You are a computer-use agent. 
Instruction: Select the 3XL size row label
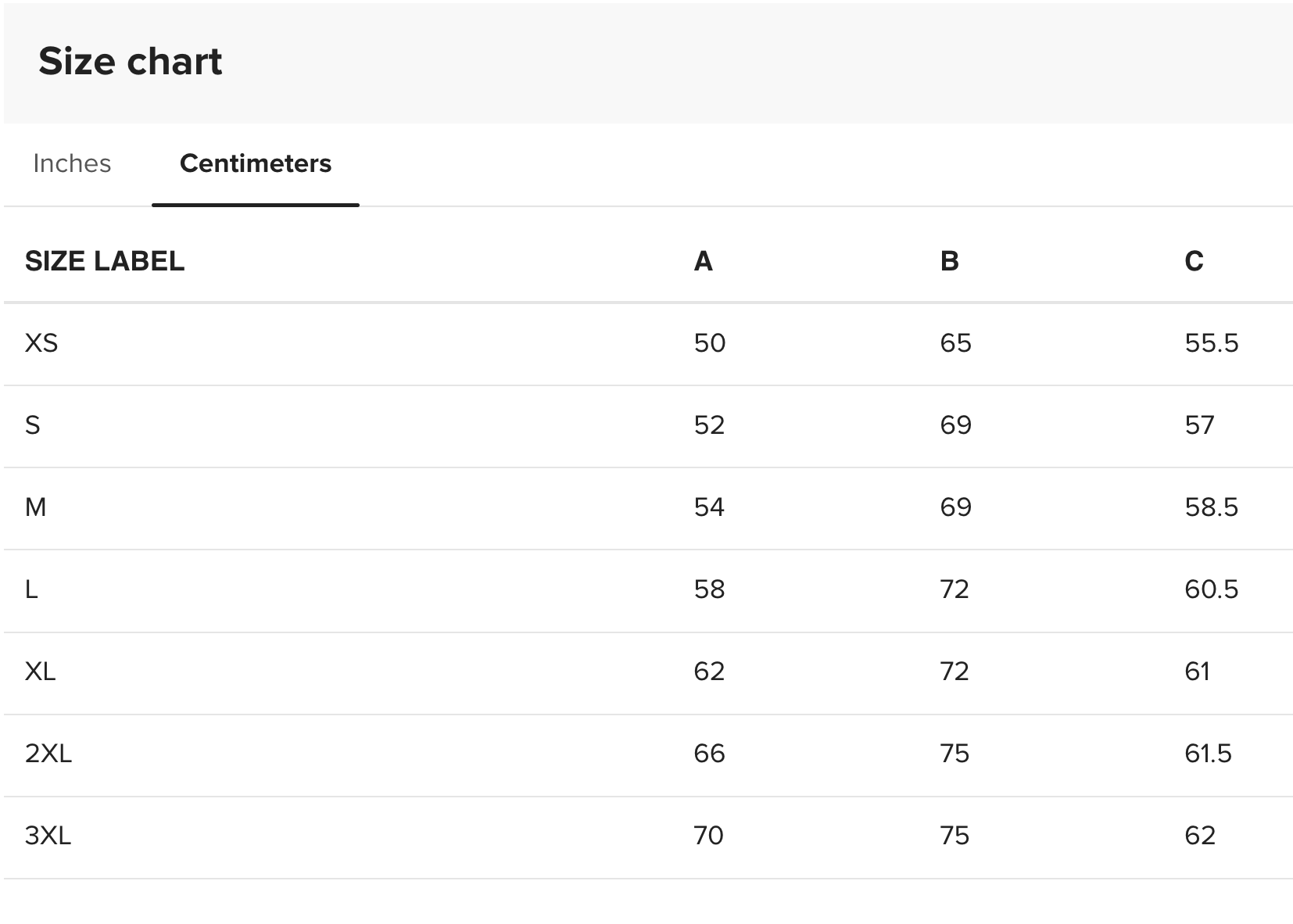pyautogui.click(x=48, y=836)
